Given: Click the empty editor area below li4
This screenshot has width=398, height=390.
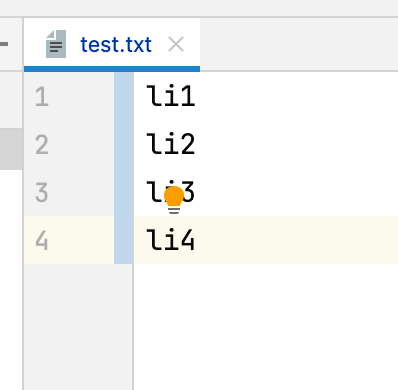Looking at the screenshot, I should pos(266,327).
